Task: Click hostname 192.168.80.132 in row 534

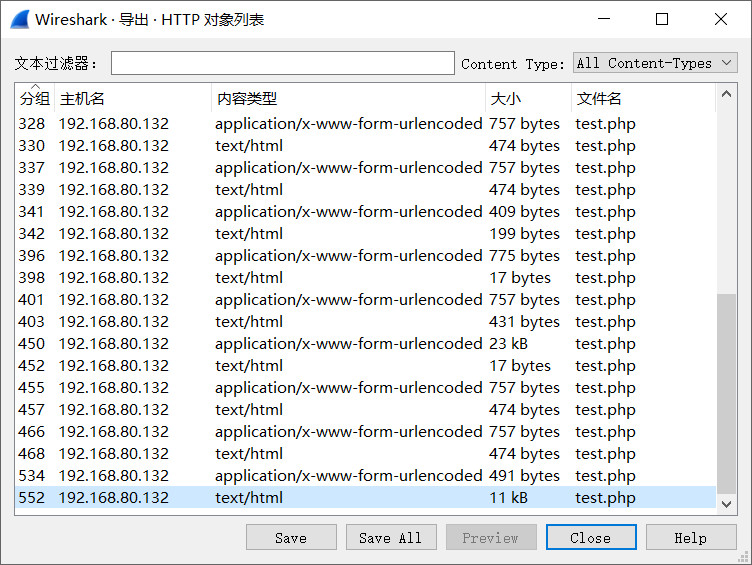Action: click(114, 476)
